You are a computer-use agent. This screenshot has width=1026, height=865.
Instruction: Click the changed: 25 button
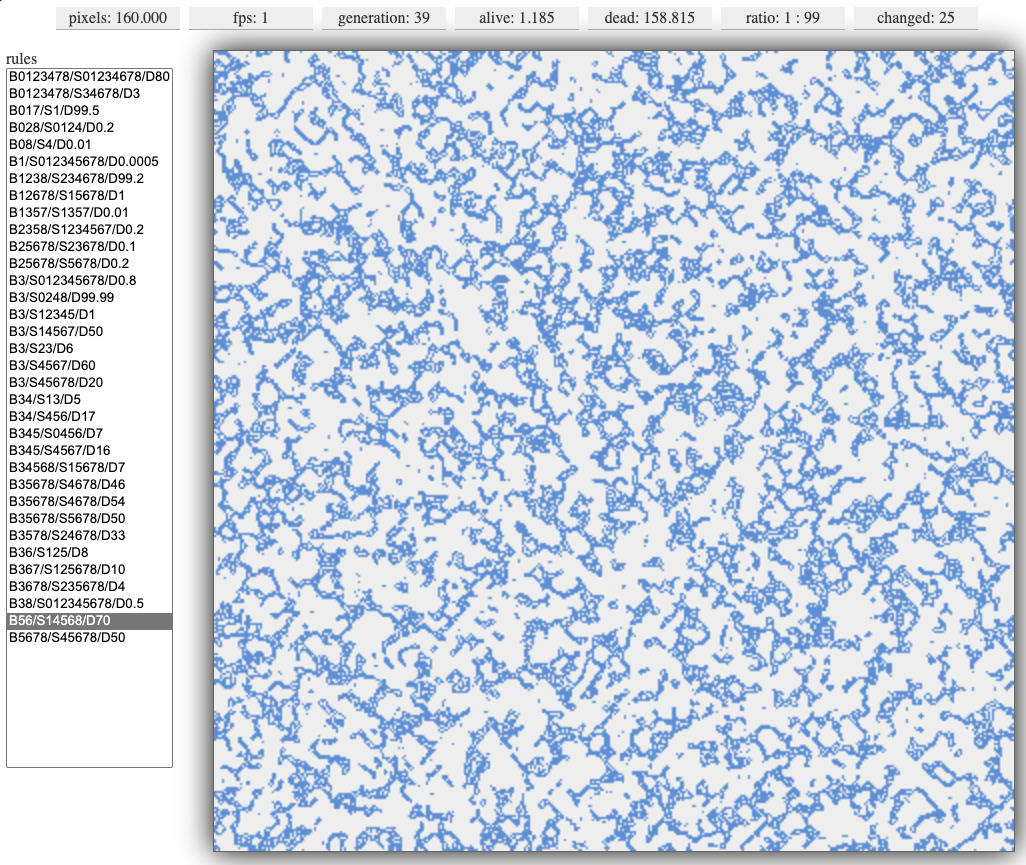pos(915,18)
